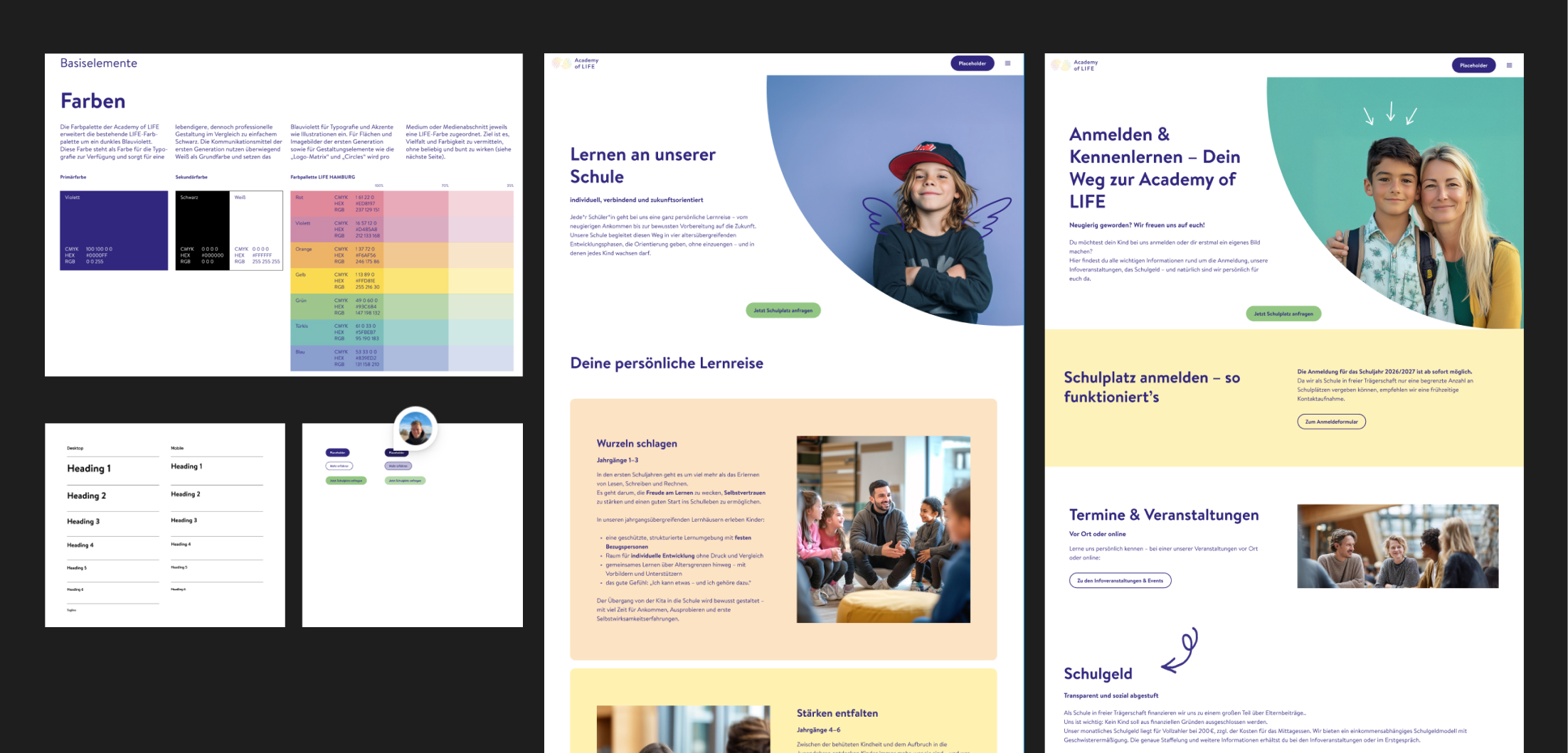Select the Sekundärfarbe label
Screen dimensions: 1568x753
tap(191, 177)
